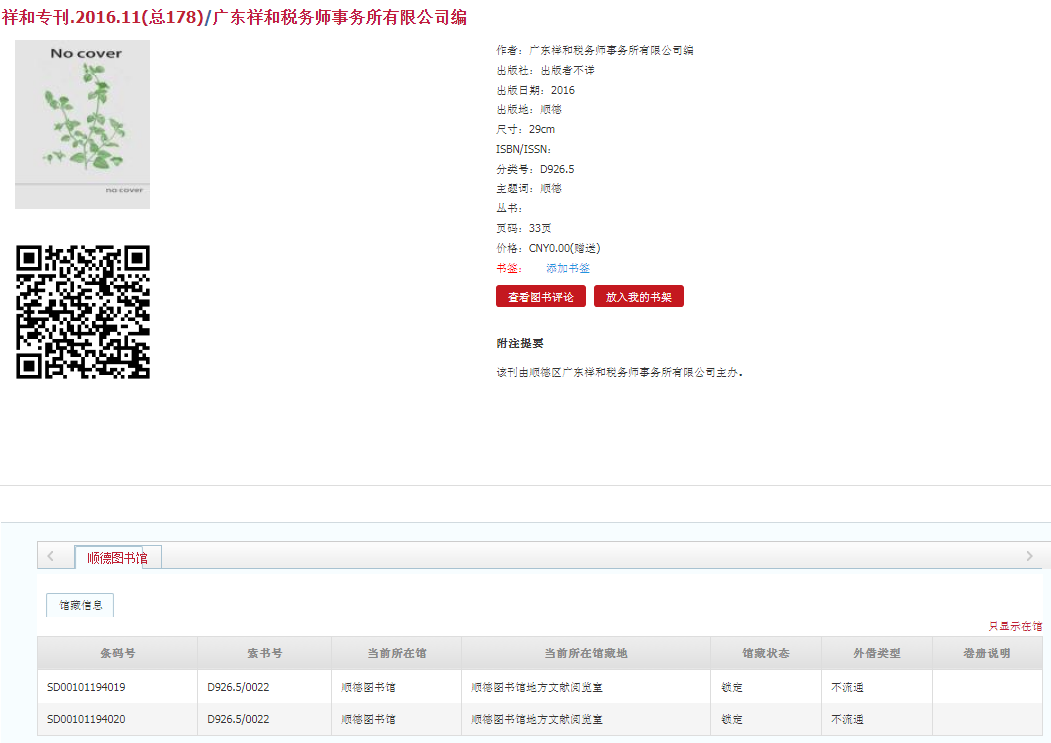Image resolution: width=1051 pixels, height=743 pixels.
Task: Click the 当前所在馆 column header
Action: pyautogui.click(x=397, y=653)
